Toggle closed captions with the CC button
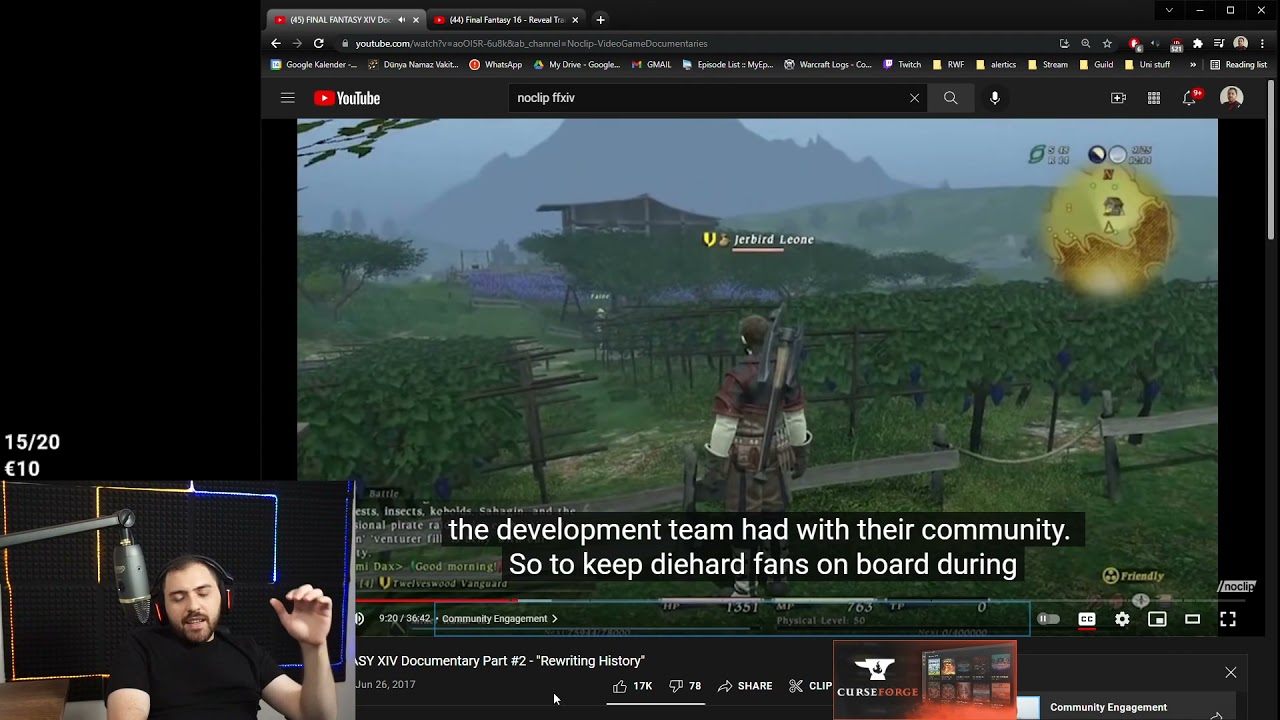1280x720 pixels. 1087,619
